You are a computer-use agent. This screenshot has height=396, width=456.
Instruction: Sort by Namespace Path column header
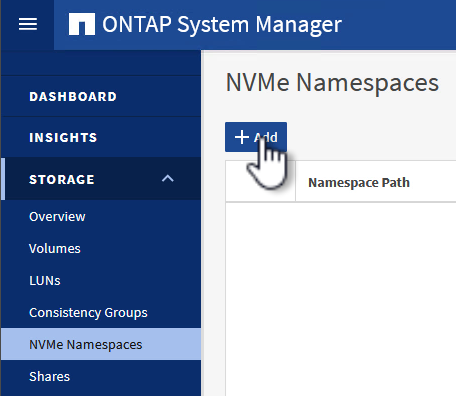tap(359, 182)
